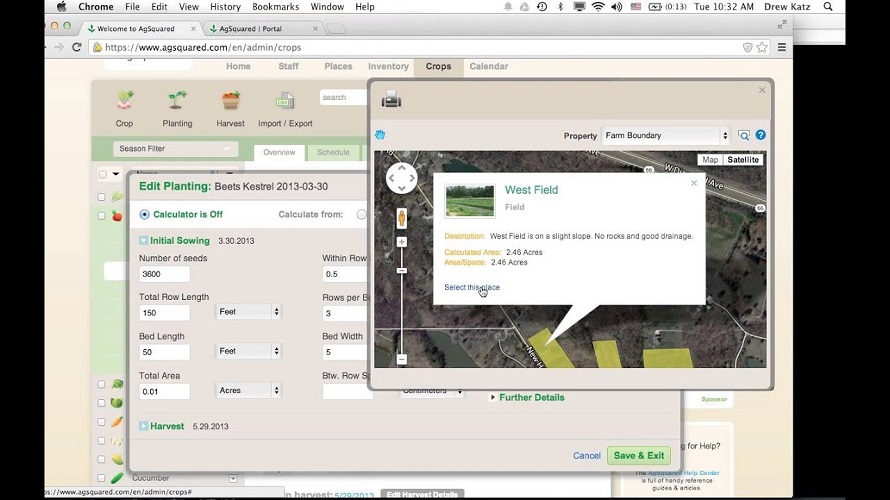The image size is (890, 500).
Task: Click the Number of seeds field
Action: [x=165, y=274]
